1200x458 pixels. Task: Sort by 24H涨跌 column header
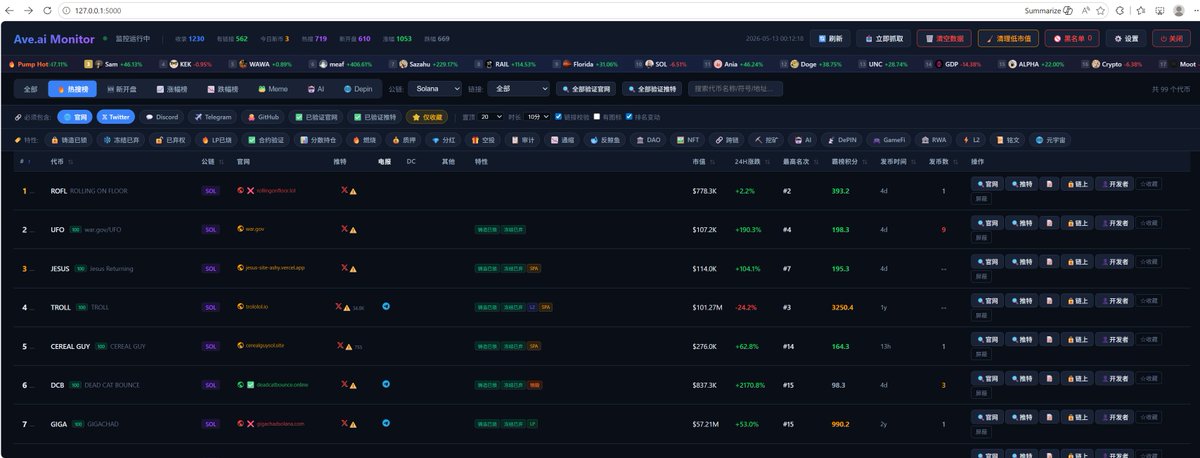(x=750, y=160)
